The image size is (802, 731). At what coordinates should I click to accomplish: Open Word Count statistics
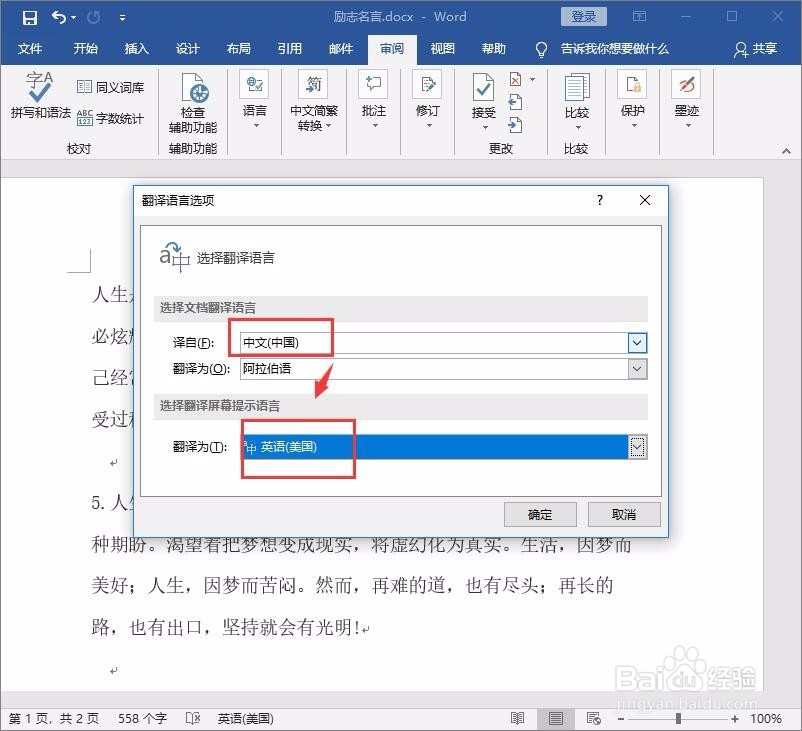tap(109, 115)
